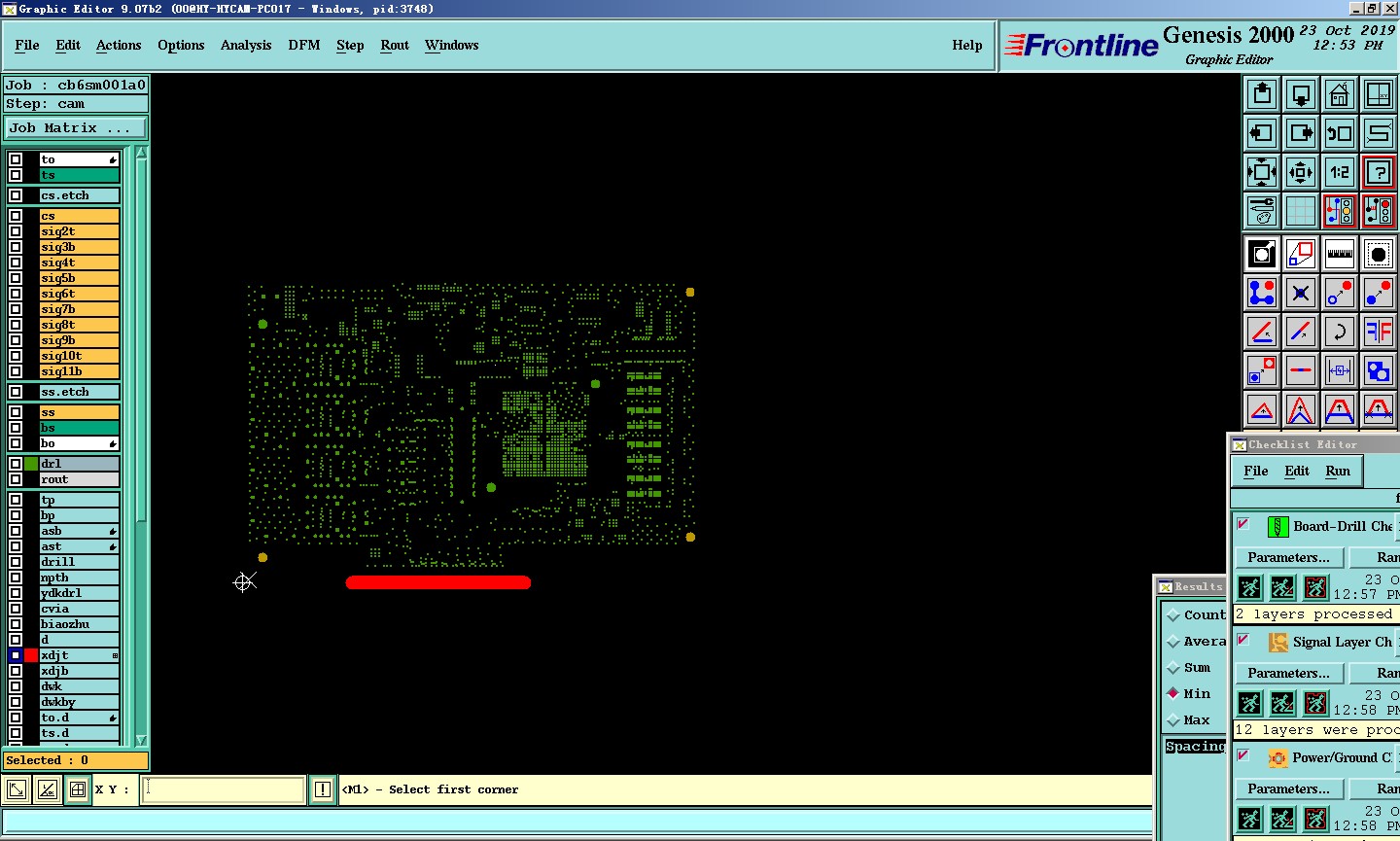Uncheck the Signal Layer check item checkbox
The width and height of the screenshot is (1400, 841).
(x=1243, y=640)
